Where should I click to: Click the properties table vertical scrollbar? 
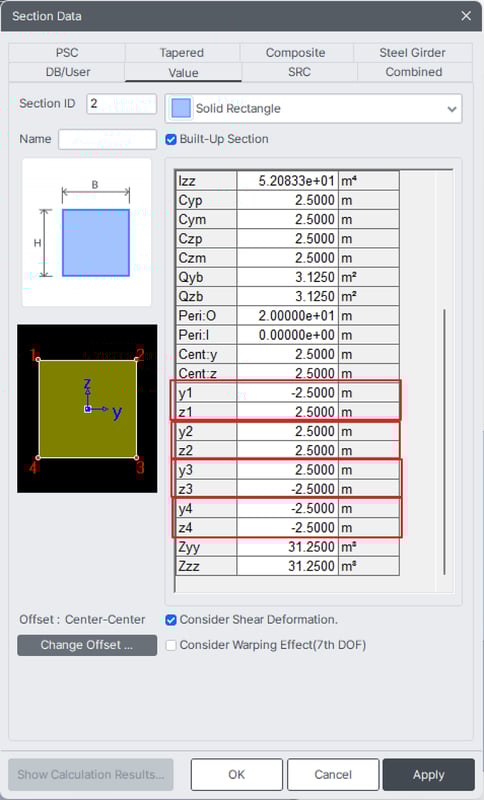pos(445,441)
